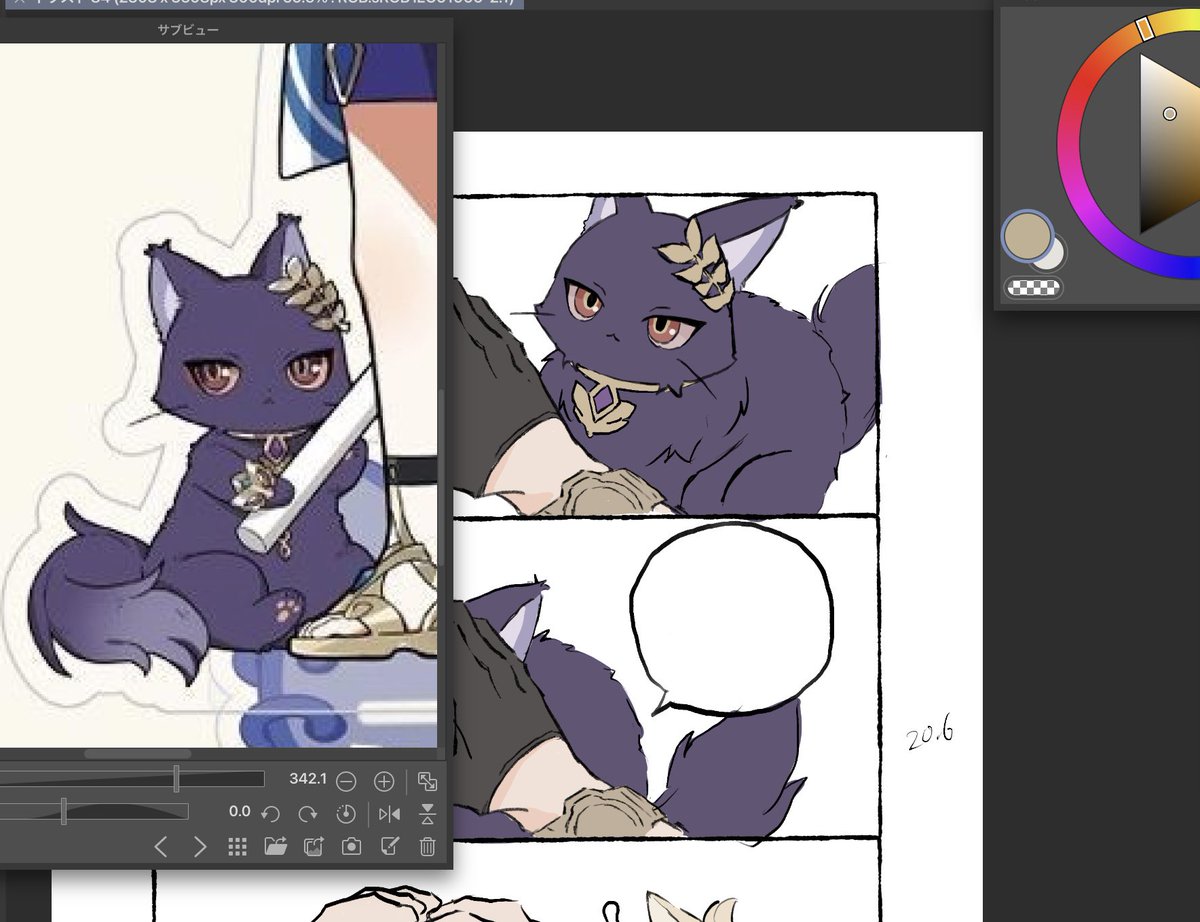Flip Sub View image horizontally
1200x922 pixels.
click(390, 813)
